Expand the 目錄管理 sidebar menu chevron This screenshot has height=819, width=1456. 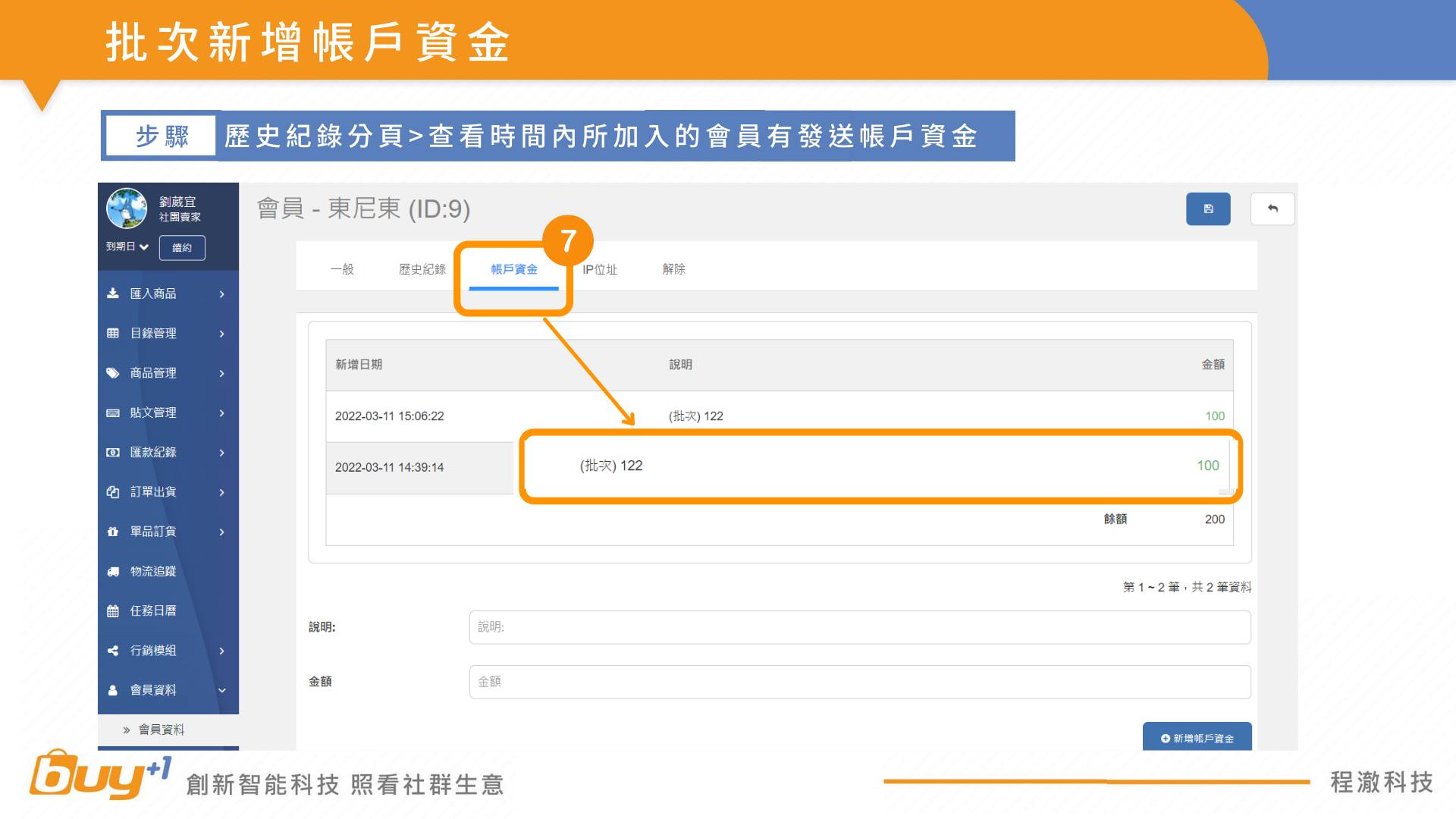click(x=221, y=334)
